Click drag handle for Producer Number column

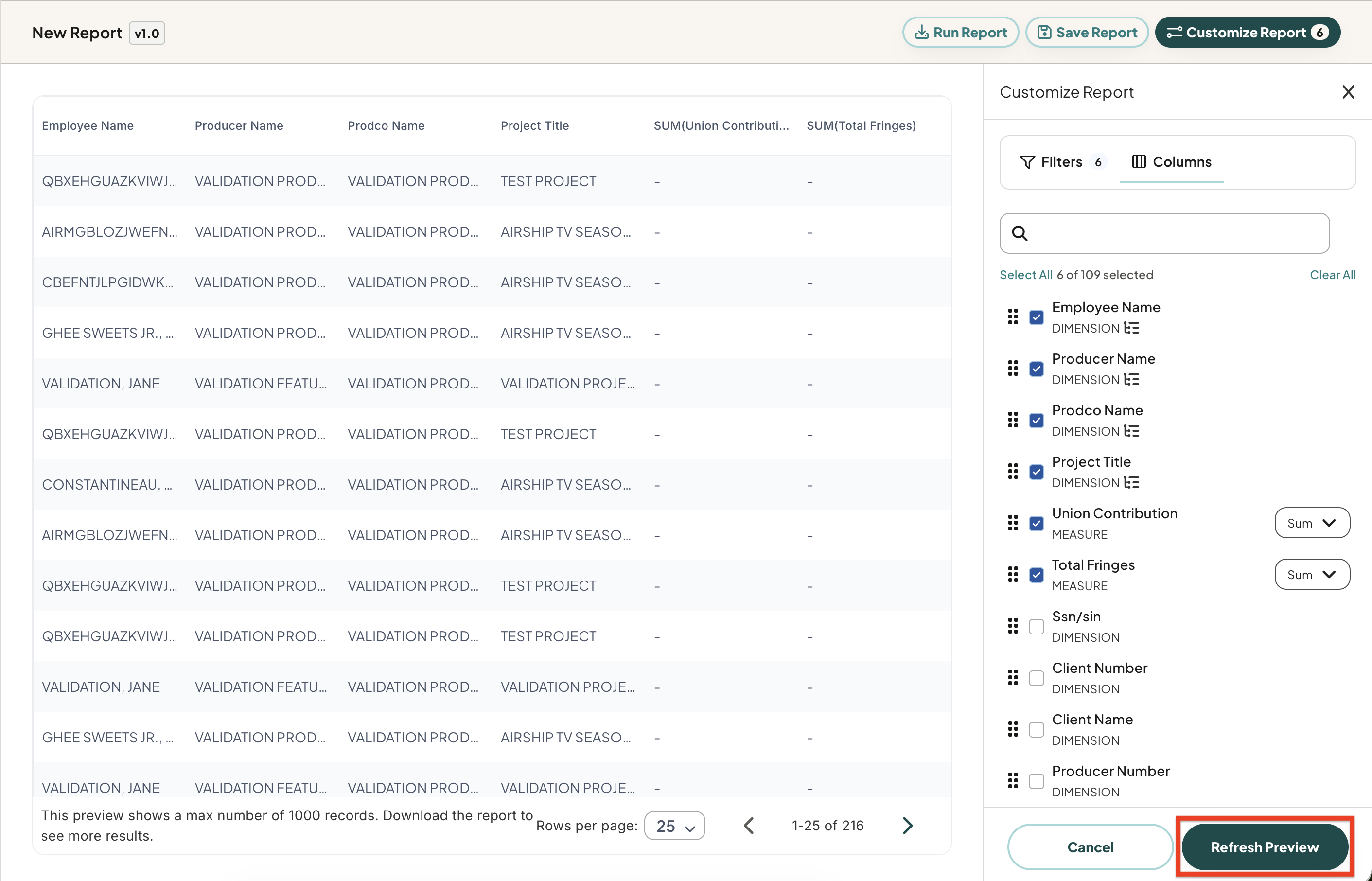(1013, 780)
